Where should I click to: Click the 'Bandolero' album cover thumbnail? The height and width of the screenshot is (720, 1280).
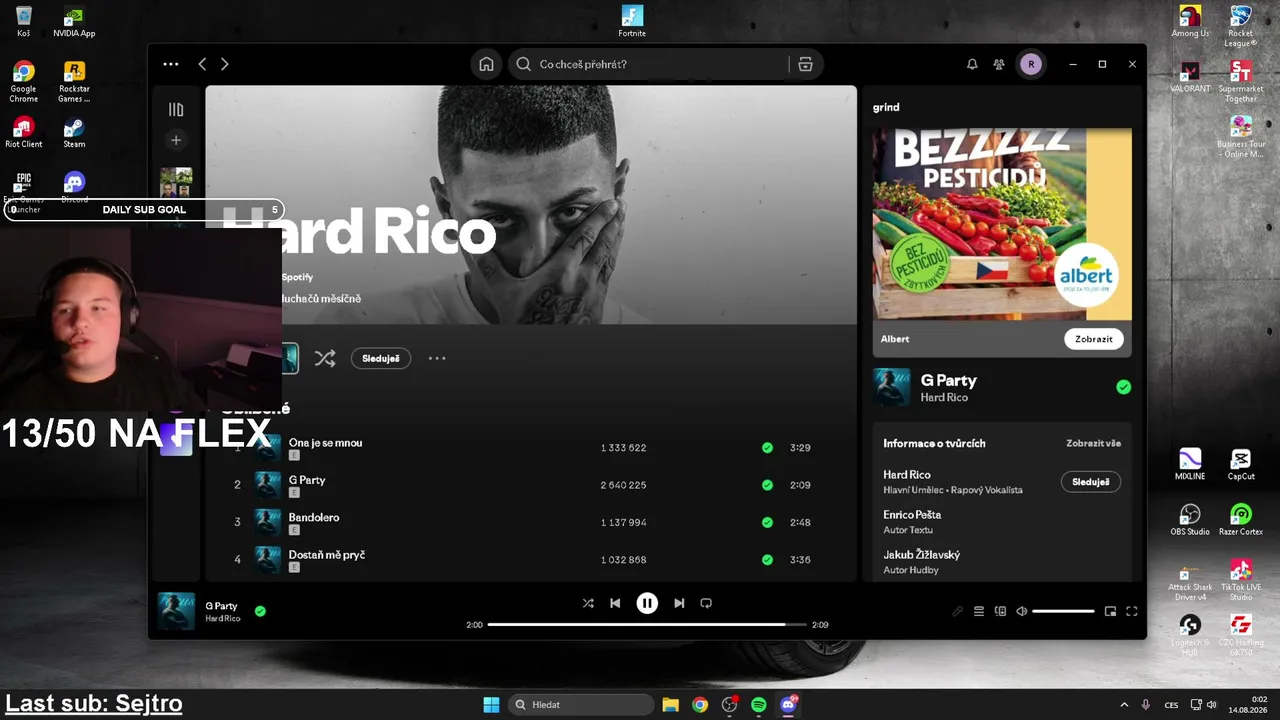tap(268, 522)
